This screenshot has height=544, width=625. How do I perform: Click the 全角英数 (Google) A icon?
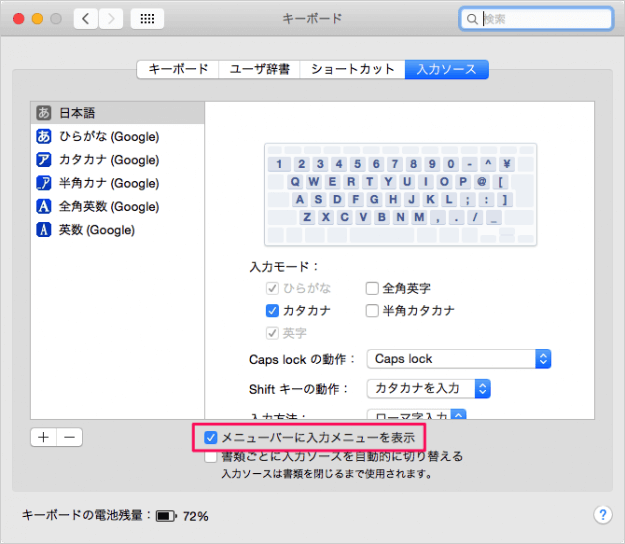[x=44, y=206]
